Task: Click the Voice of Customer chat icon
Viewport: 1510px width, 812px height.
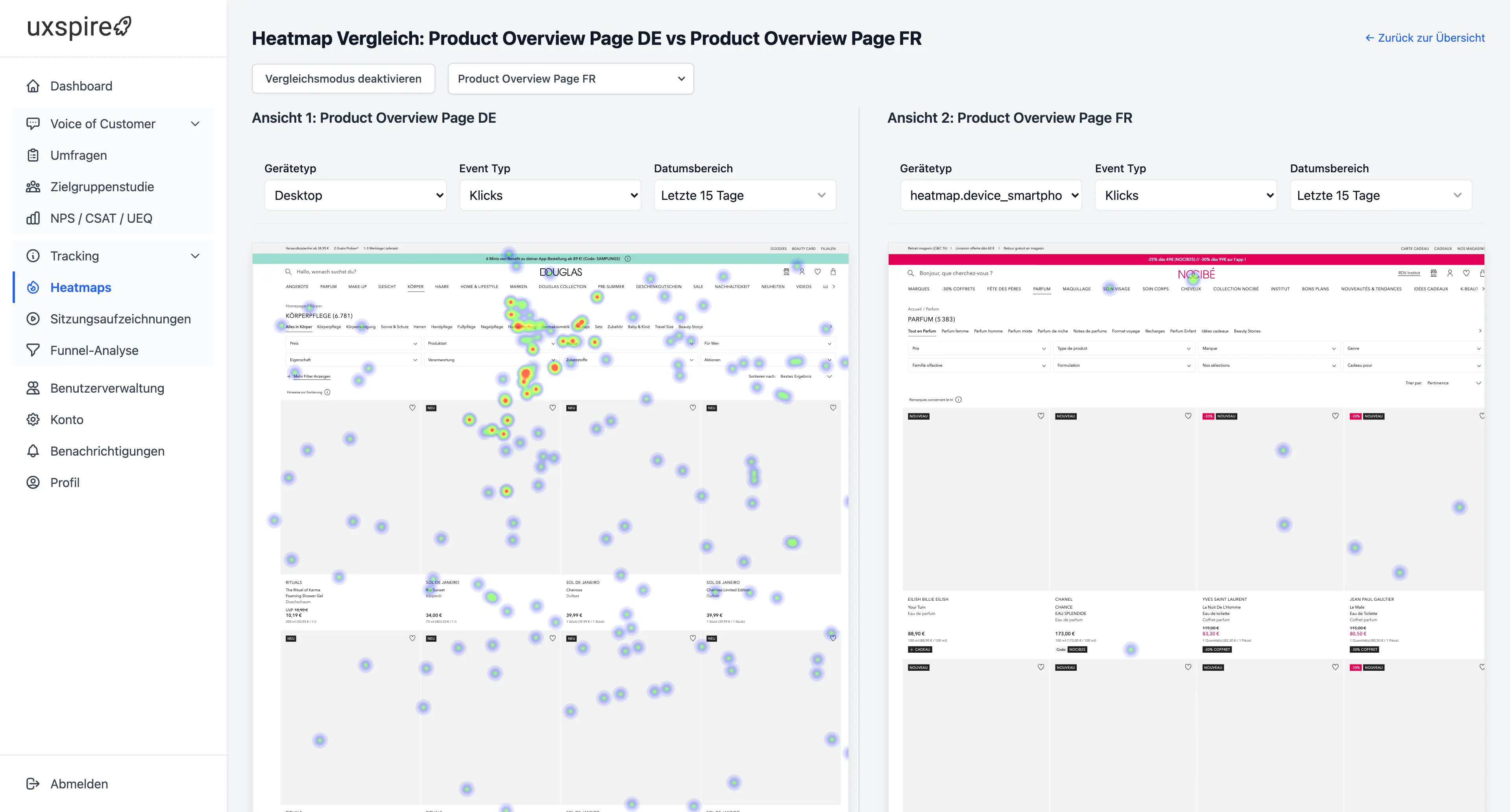Action: tap(33, 124)
